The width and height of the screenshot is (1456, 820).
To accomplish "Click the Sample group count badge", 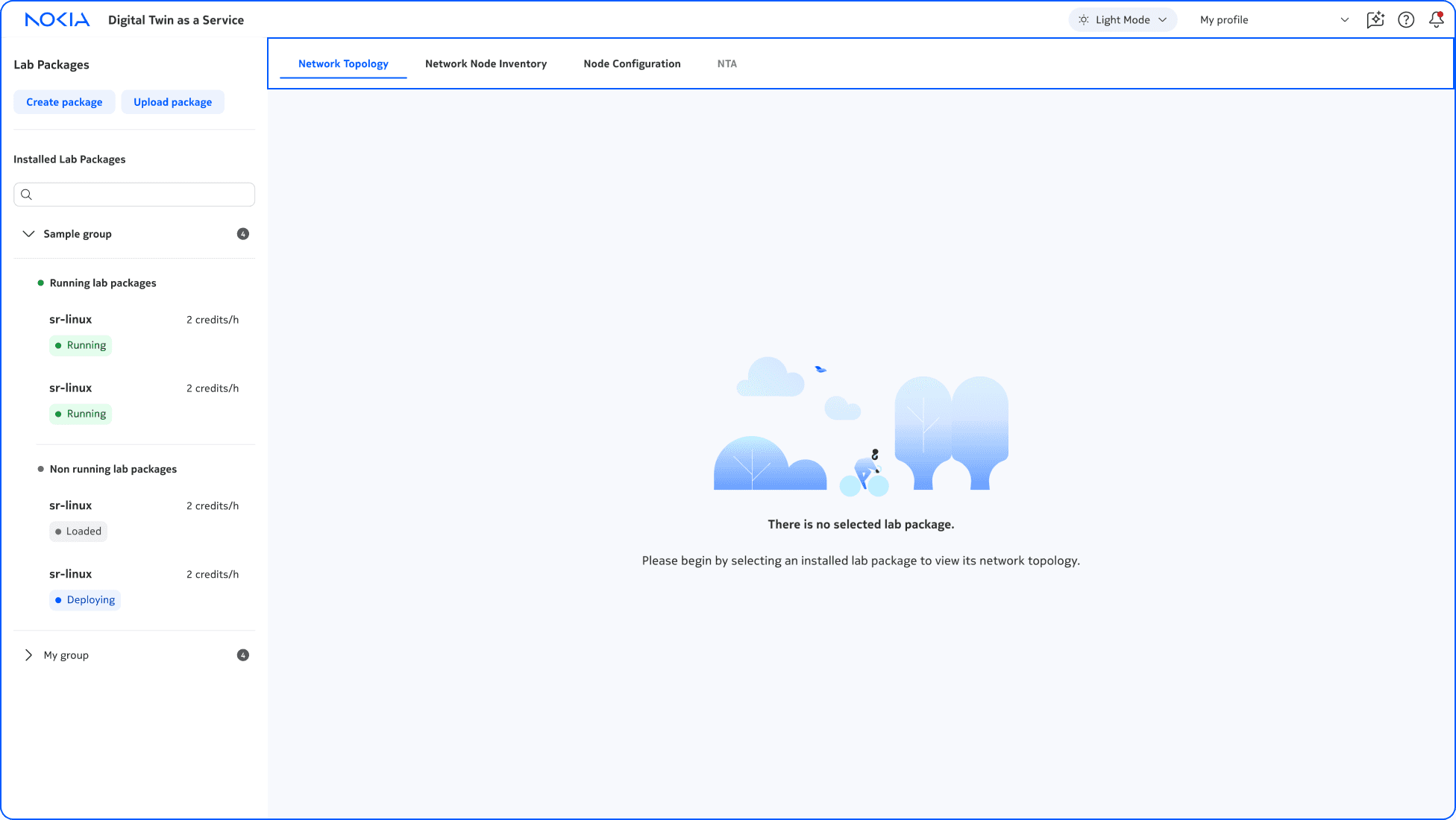I will [x=243, y=234].
